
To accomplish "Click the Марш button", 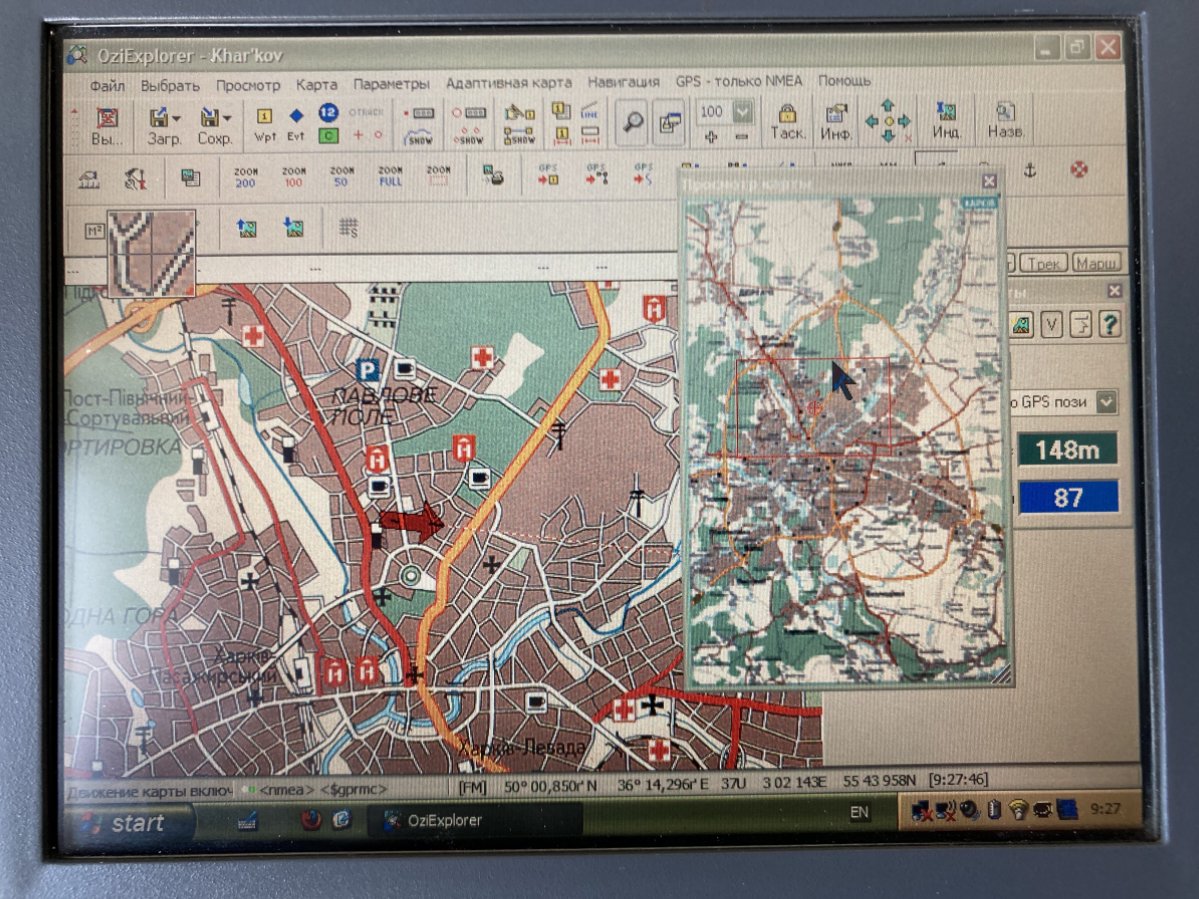I will pyautogui.click(x=1096, y=263).
